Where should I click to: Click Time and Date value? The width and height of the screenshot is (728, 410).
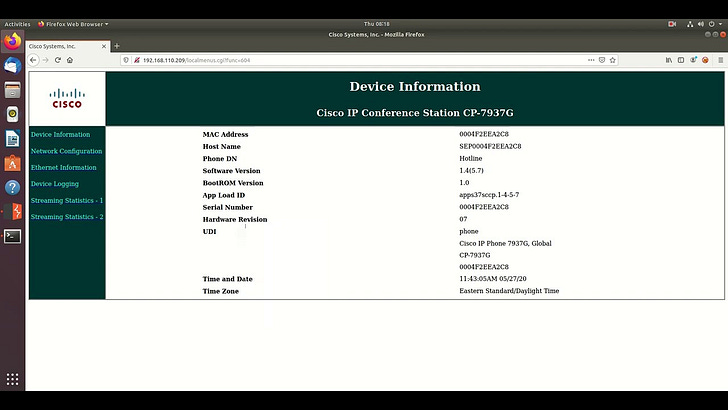pos(493,279)
